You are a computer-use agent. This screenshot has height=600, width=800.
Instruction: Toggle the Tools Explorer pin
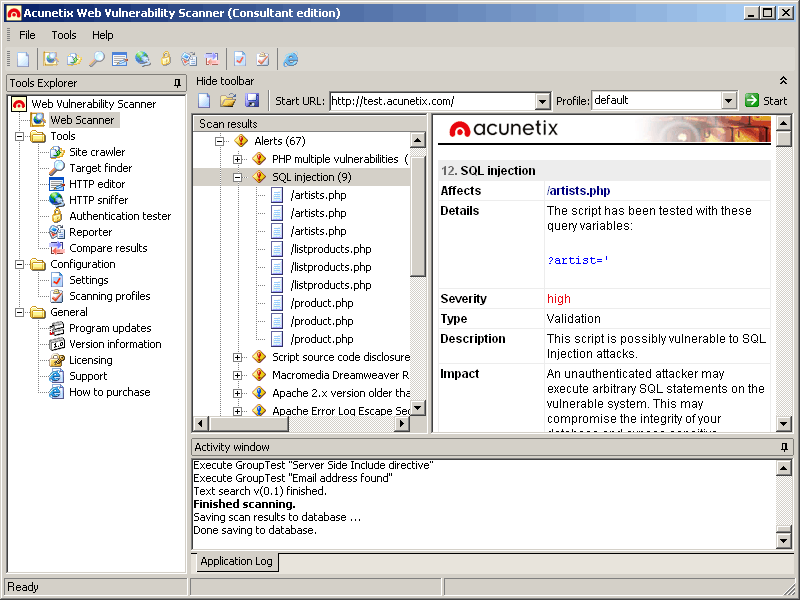coord(177,83)
